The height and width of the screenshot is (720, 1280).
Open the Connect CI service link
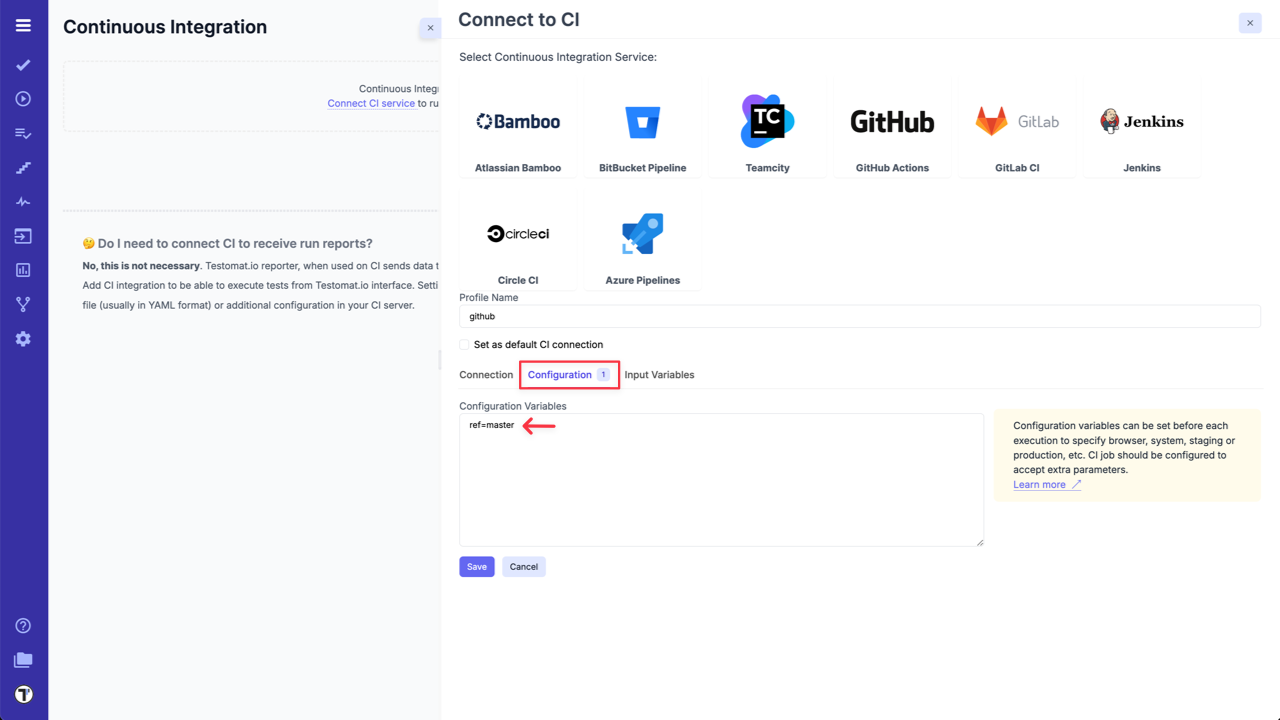(371, 103)
